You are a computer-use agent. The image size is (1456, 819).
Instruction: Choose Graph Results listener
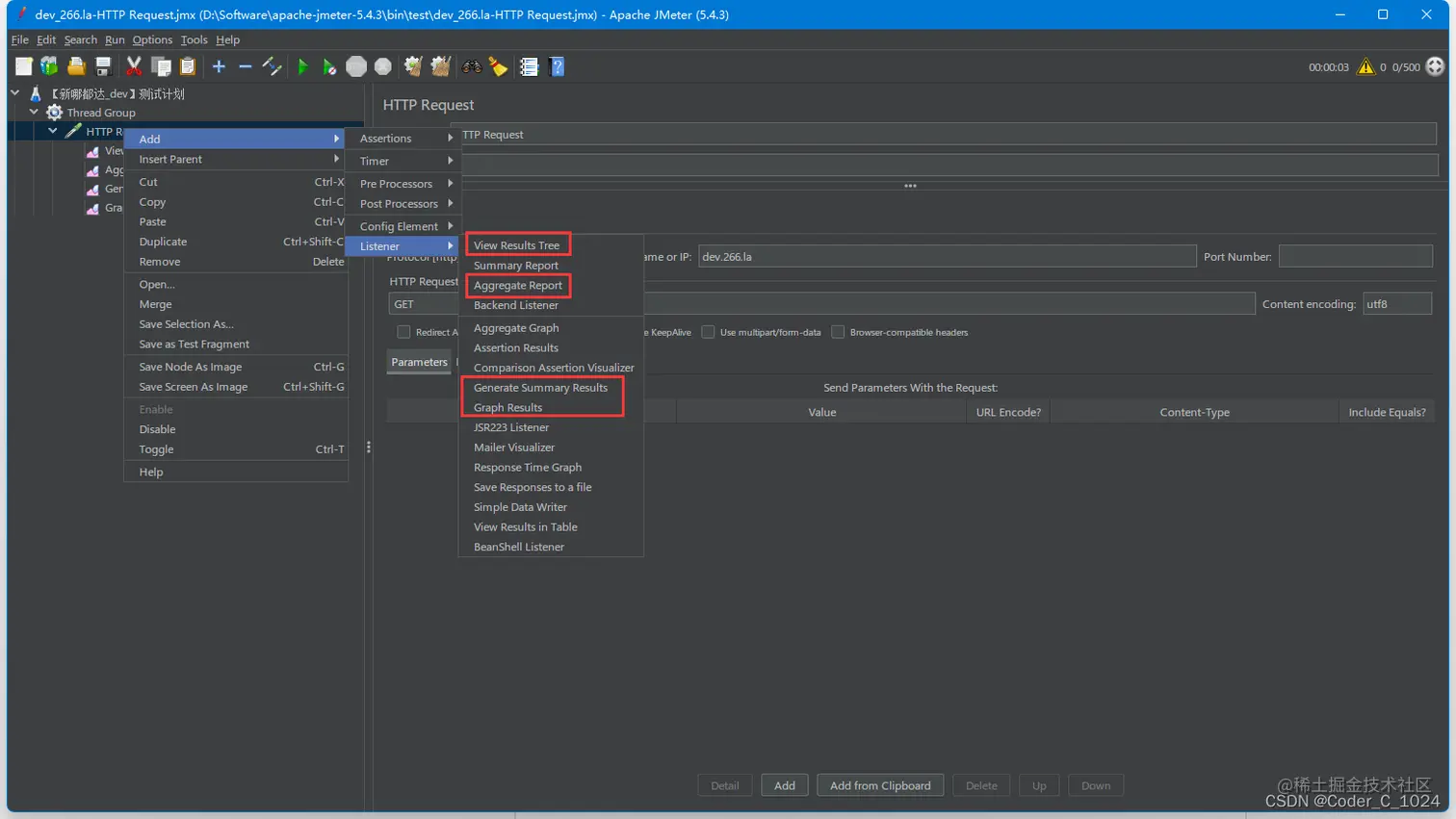pyautogui.click(x=507, y=408)
